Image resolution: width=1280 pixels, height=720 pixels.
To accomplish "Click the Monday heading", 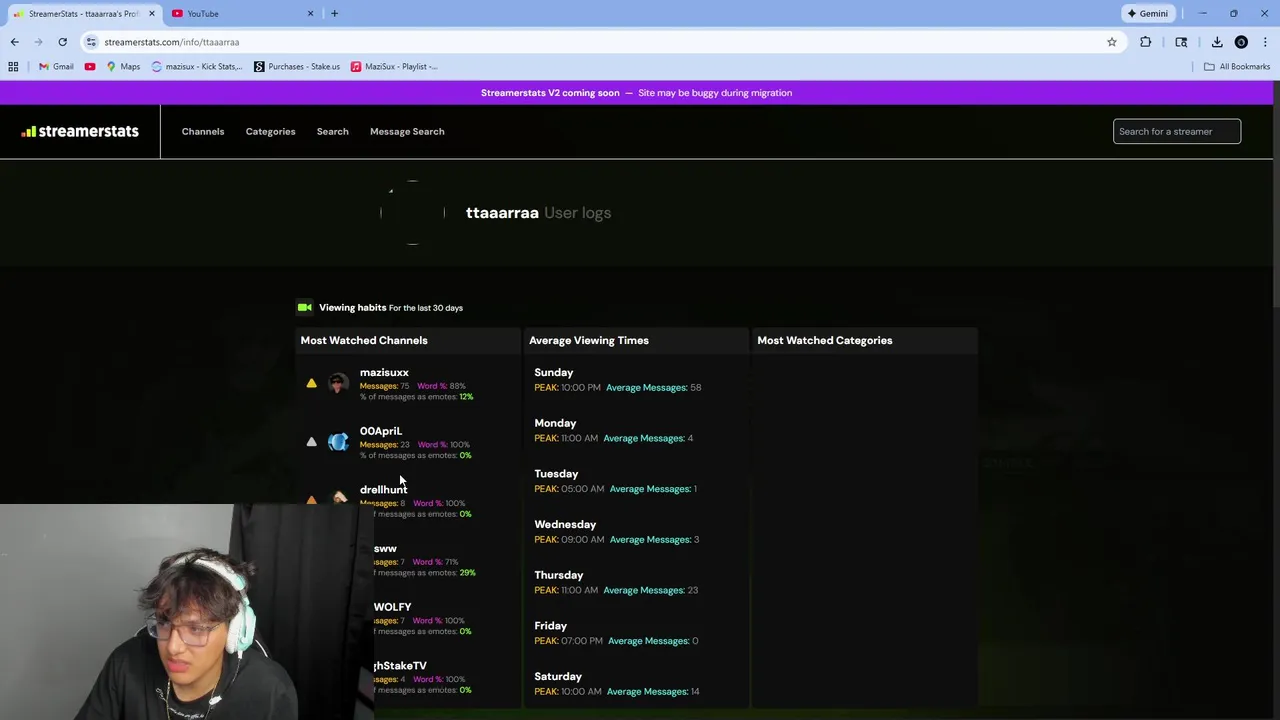I will pos(555,423).
